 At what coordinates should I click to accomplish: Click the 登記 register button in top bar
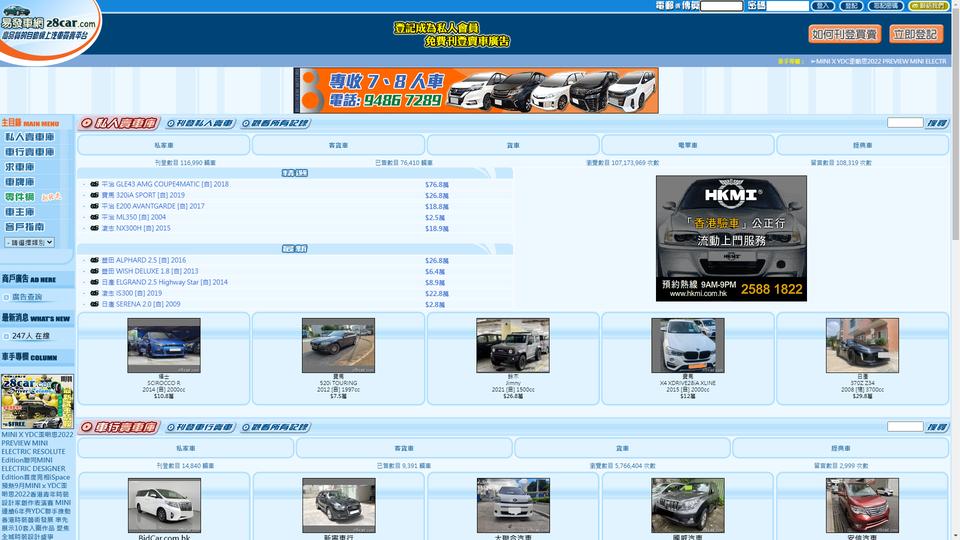[x=851, y=6]
